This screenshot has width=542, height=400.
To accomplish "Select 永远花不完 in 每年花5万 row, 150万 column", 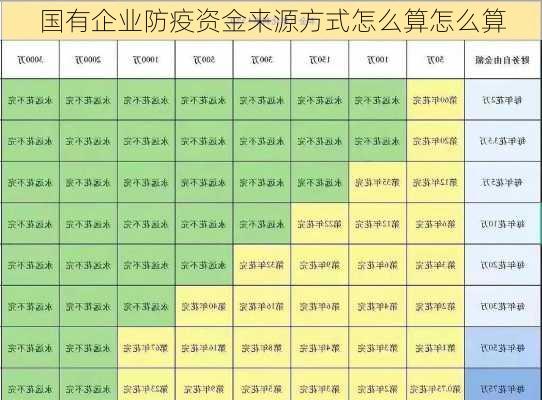I will click(x=320, y=182).
